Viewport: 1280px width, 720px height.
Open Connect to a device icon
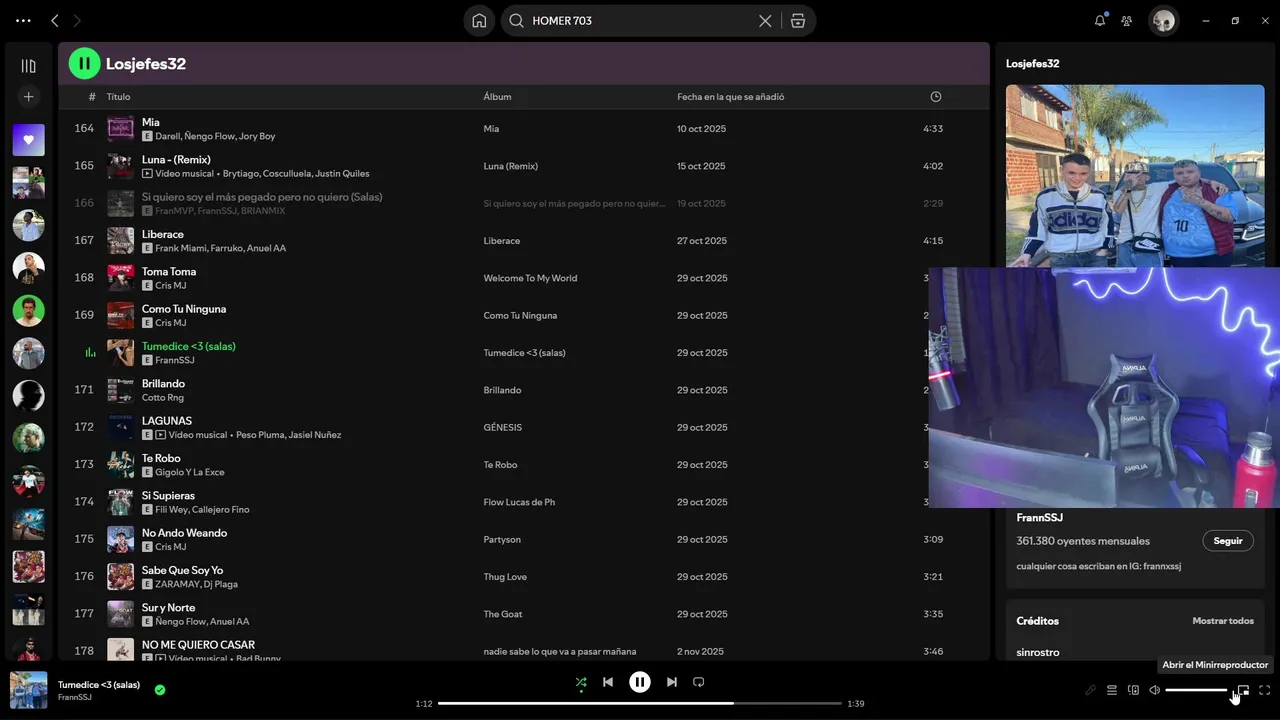pyautogui.click(x=1133, y=690)
